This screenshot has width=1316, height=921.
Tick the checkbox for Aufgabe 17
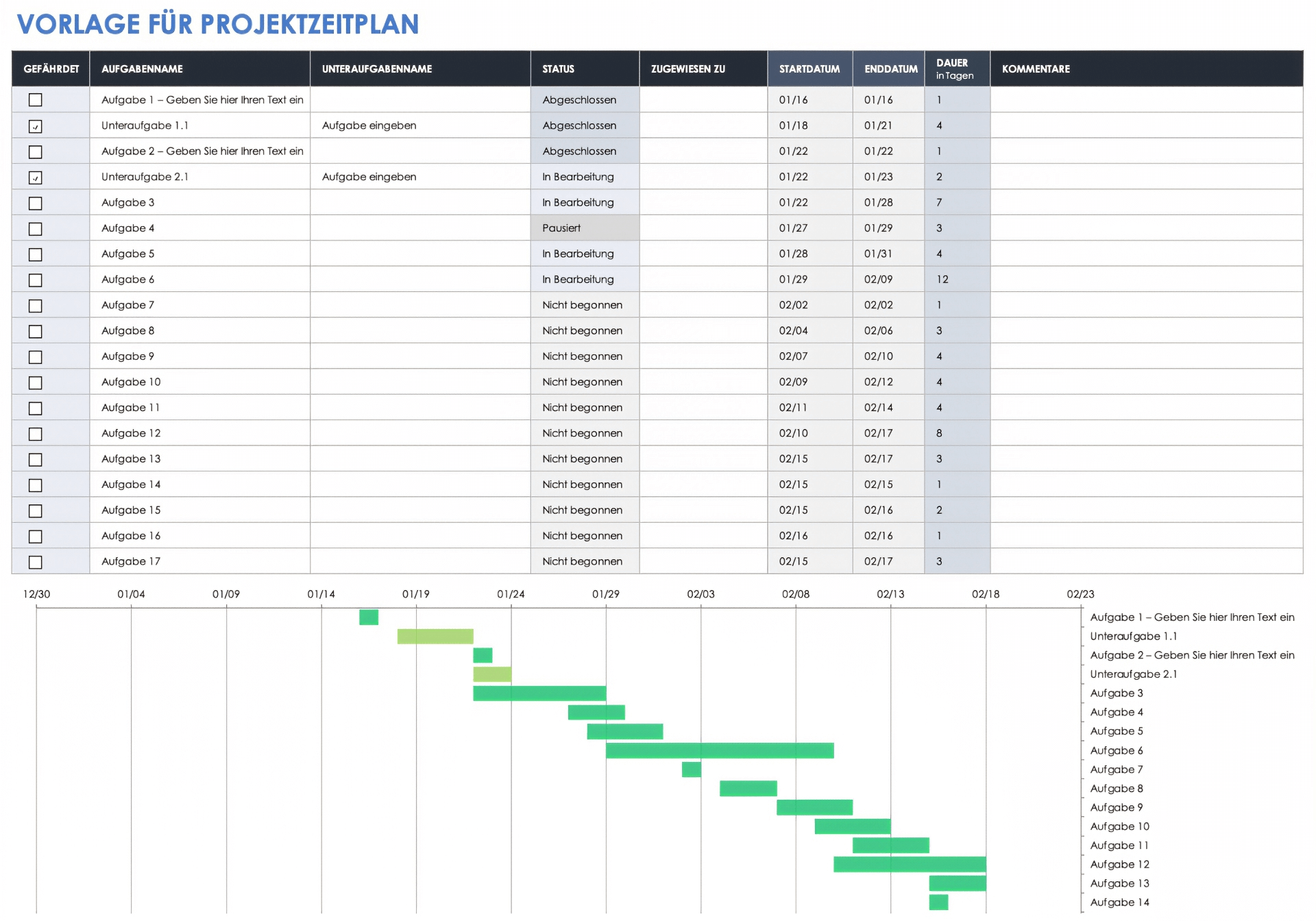36,562
